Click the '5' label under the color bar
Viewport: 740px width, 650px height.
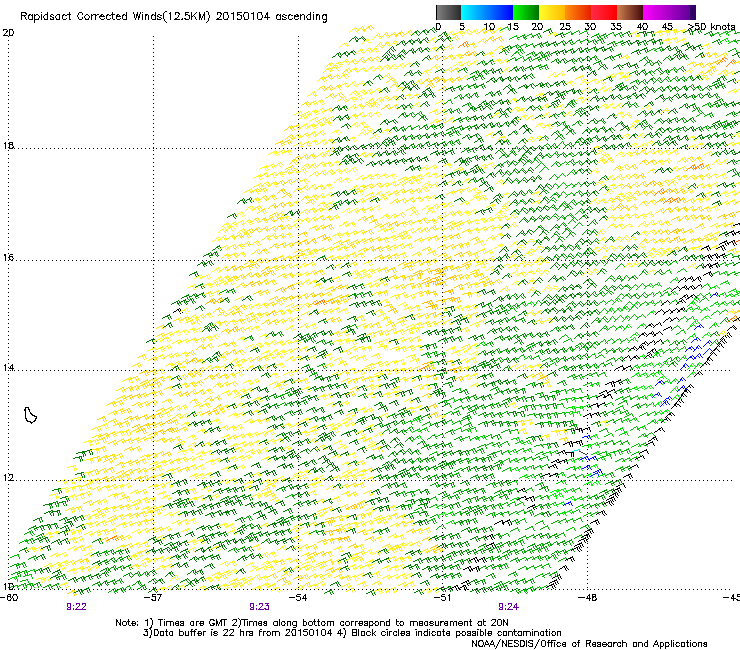point(462,26)
